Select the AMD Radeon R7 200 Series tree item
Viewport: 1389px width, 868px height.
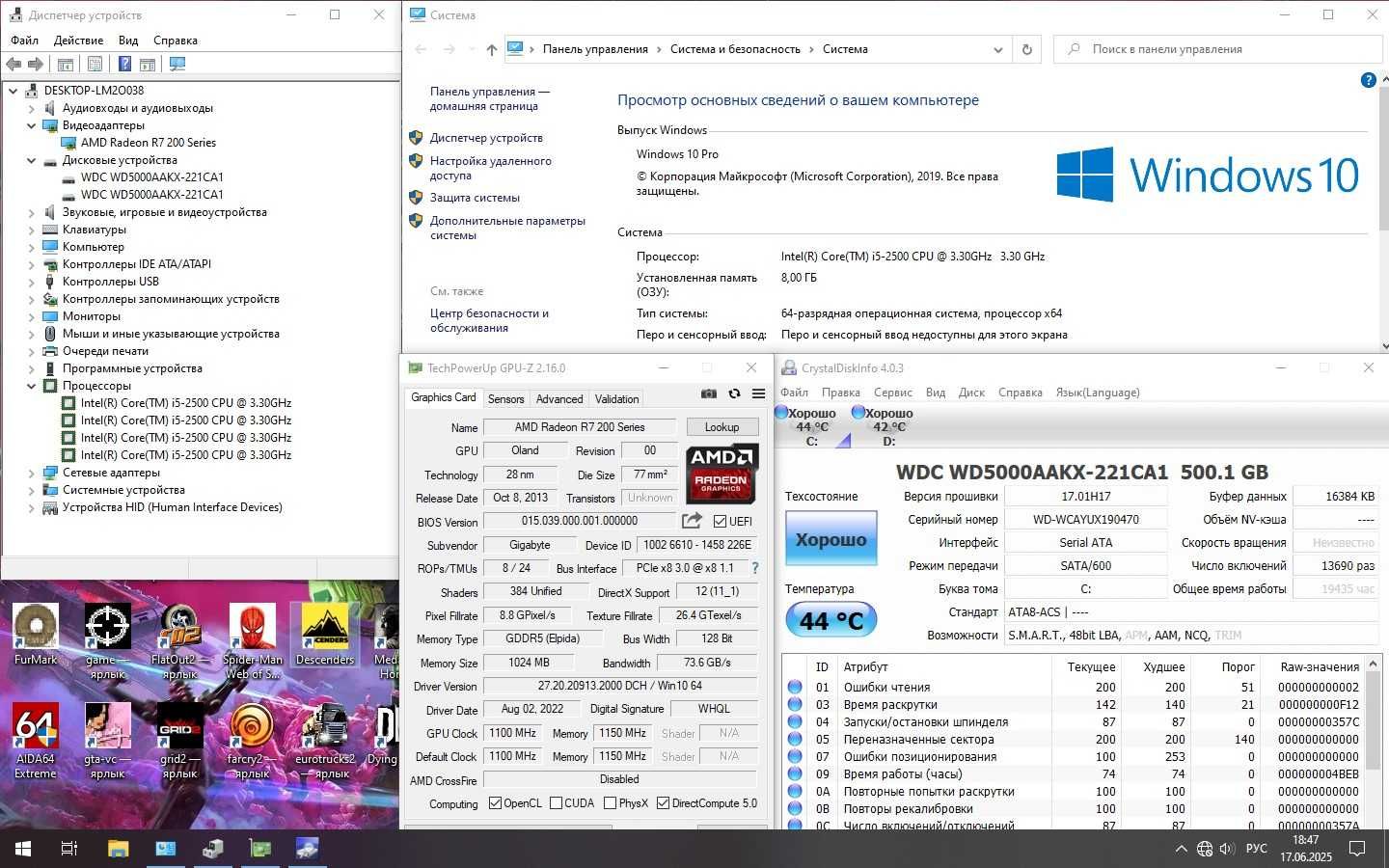(149, 143)
